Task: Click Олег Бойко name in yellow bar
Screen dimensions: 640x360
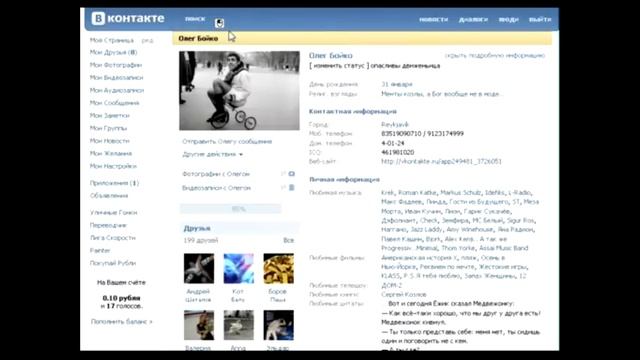Action: pyautogui.click(x=198, y=38)
